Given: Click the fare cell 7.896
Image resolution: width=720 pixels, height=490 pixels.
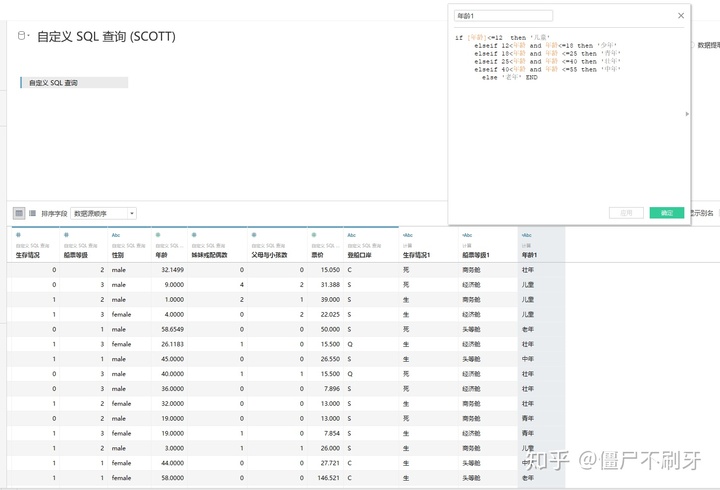Looking at the screenshot, I should pos(332,389).
